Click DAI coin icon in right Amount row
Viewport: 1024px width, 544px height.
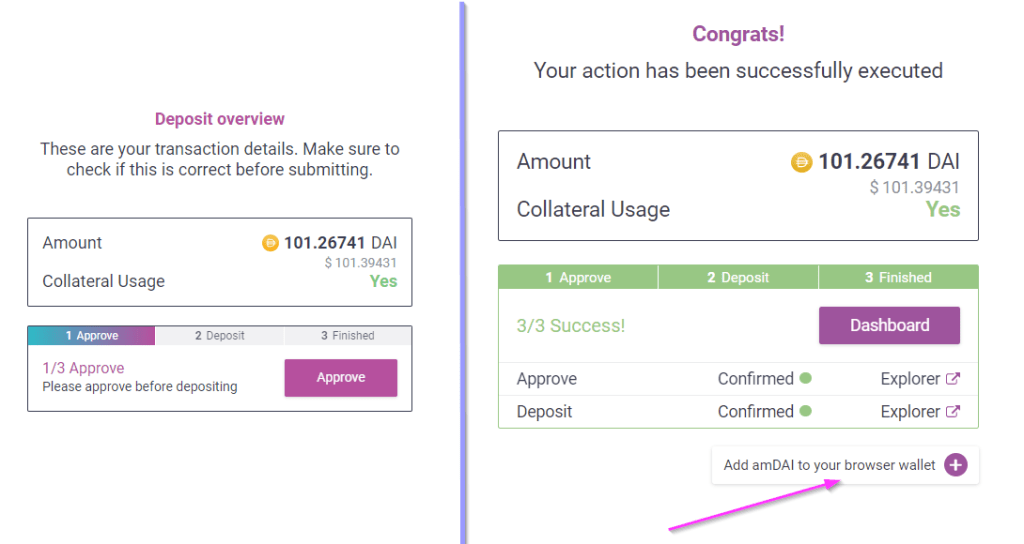tap(801, 162)
